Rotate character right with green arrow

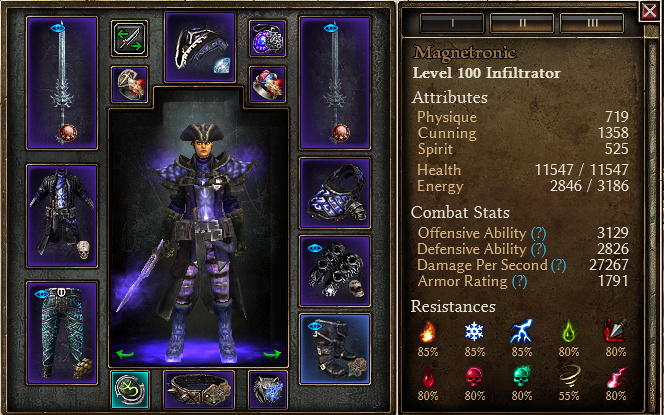pos(272,354)
